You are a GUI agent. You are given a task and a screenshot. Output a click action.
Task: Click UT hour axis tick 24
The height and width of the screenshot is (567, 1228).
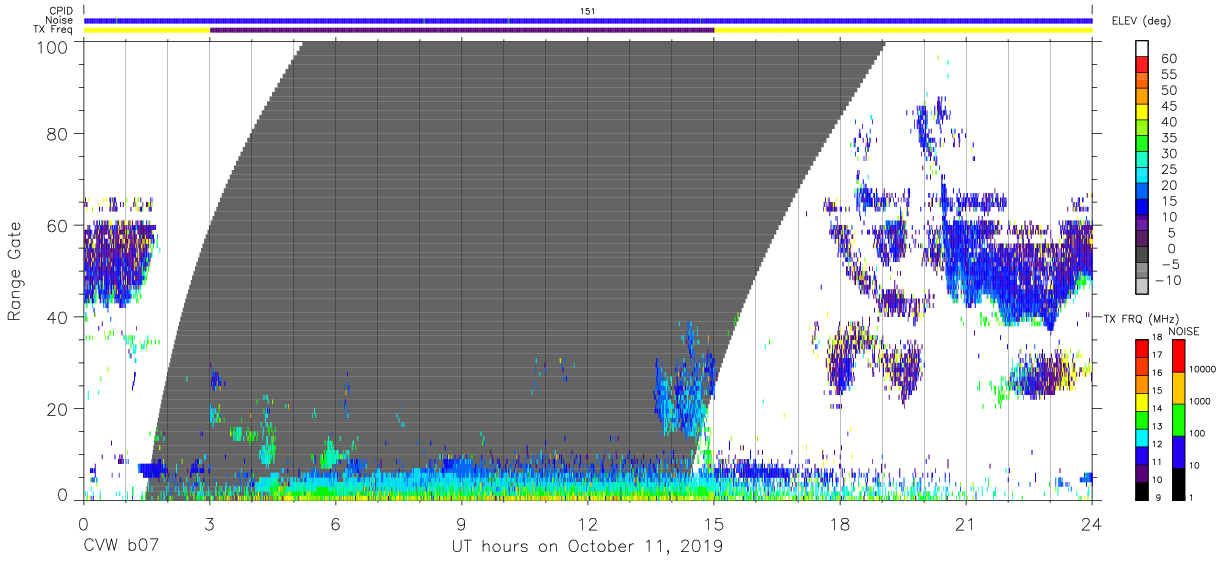pyautogui.click(x=1092, y=524)
